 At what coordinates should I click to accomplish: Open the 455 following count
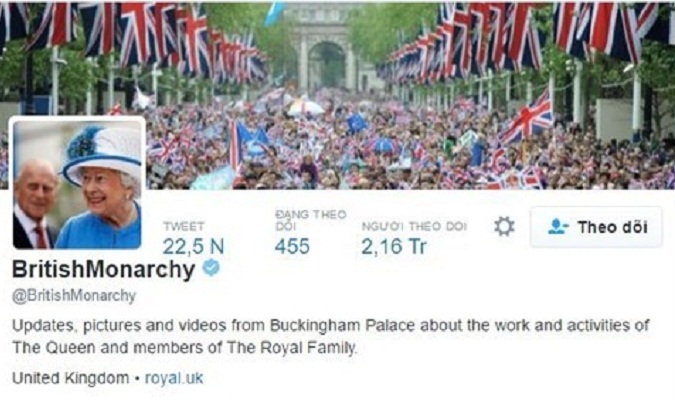(x=292, y=247)
